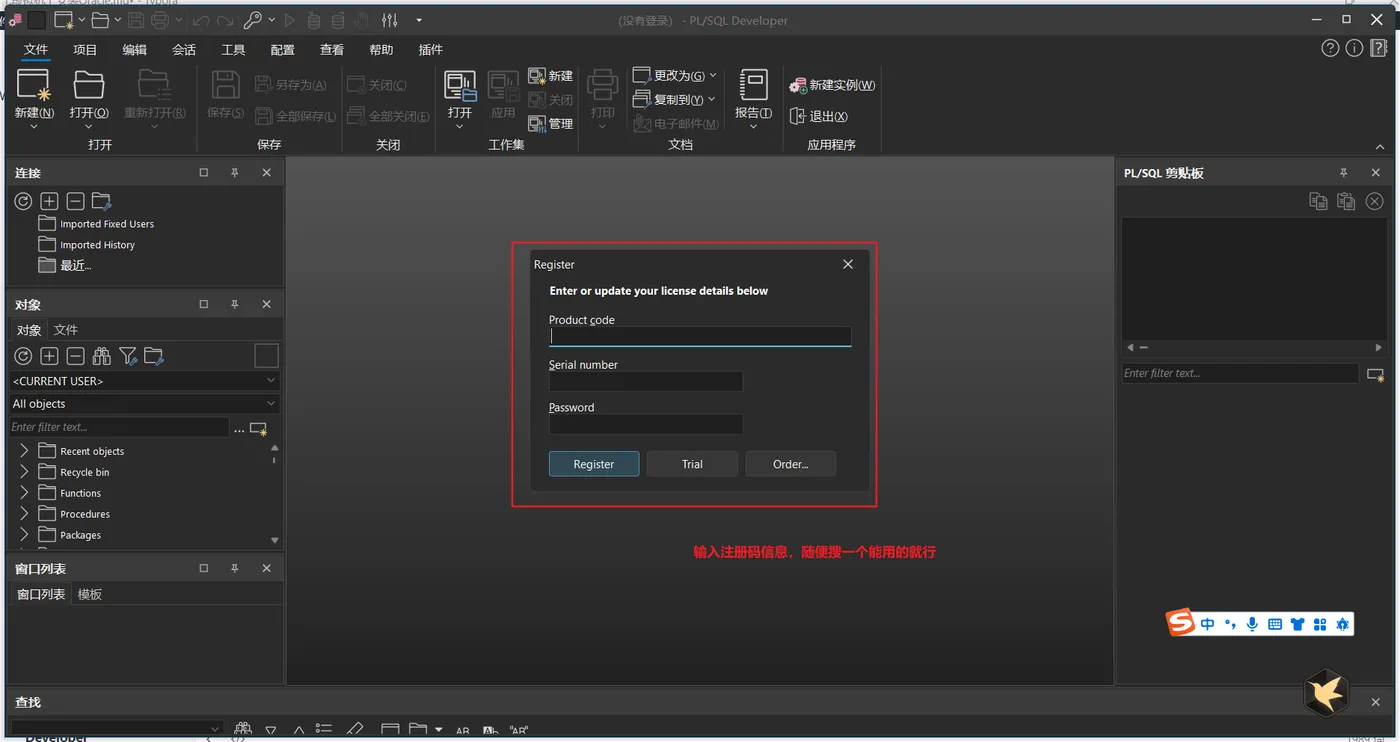
Task: Open the 项目 menu tab
Action: pyautogui.click(x=85, y=49)
